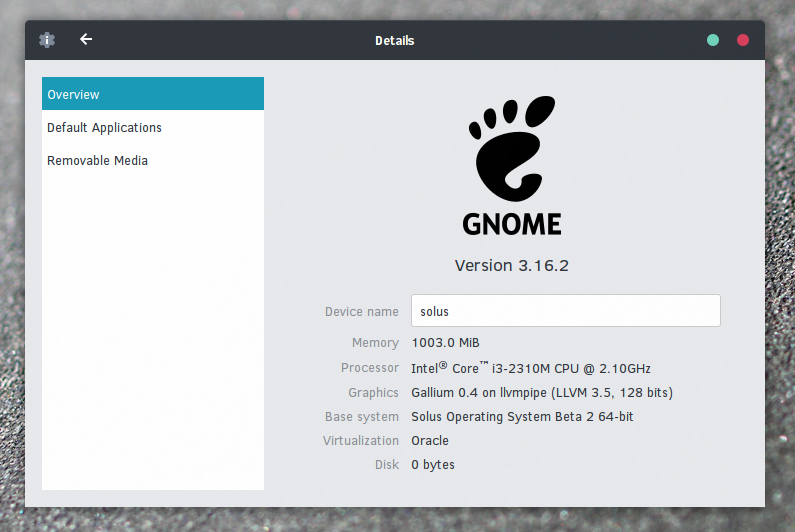Select the Overview sidebar item
Image resolution: width=795 pixels, height=532 pixels.
153,94
